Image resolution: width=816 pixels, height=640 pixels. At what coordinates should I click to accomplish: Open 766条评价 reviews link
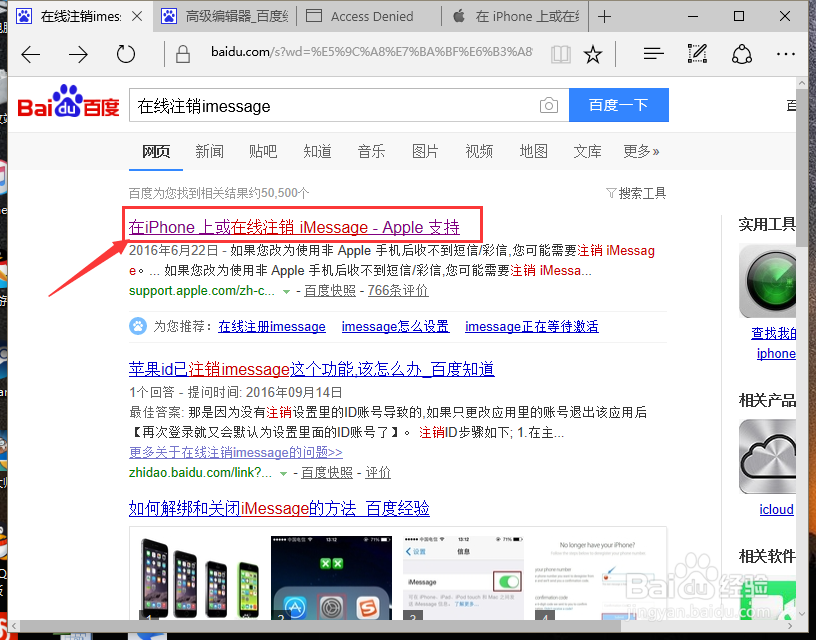(398, 290)
